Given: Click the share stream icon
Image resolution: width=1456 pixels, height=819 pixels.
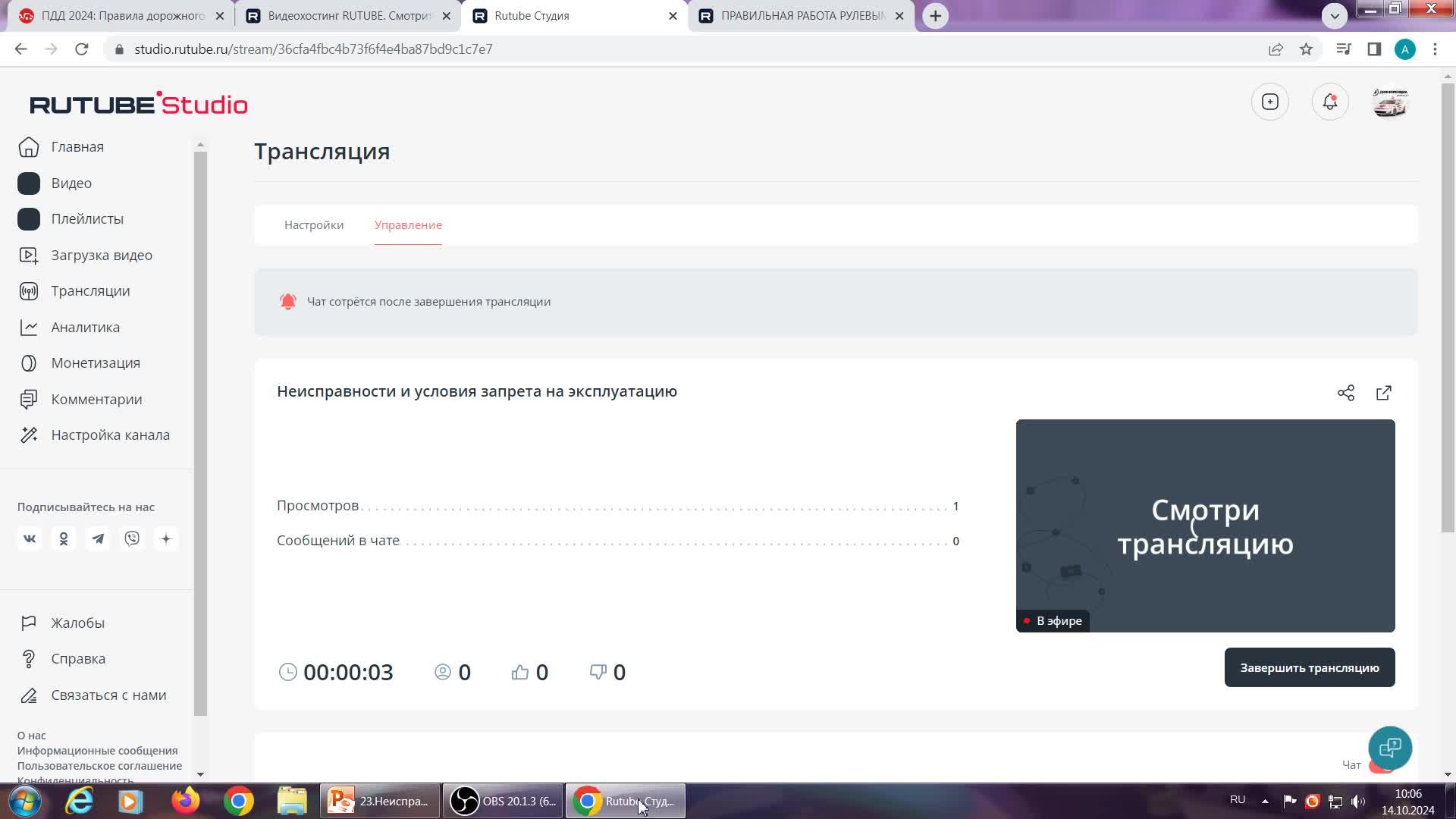Looking at the screenshot, I should pyautogui.click(x=1346, y=393).
